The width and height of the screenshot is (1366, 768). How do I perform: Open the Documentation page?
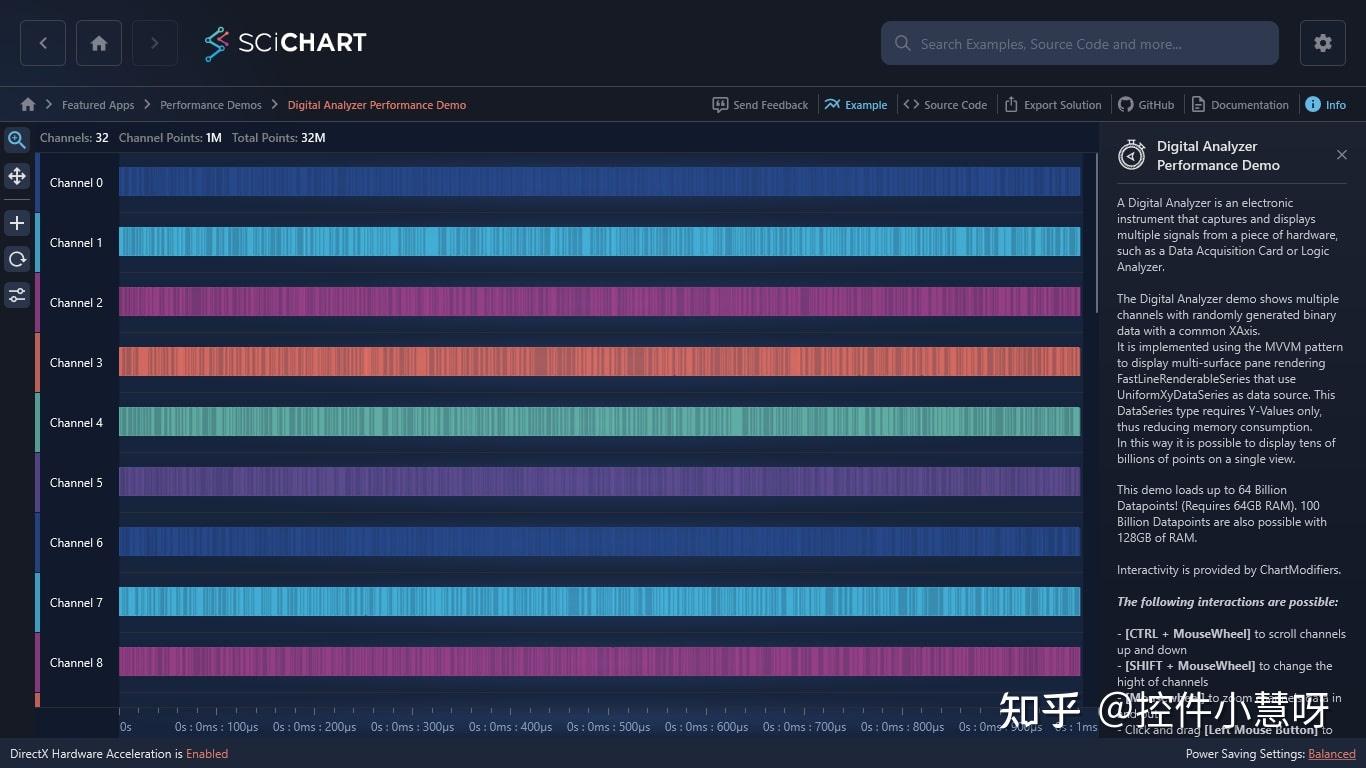pos(1240,104)
